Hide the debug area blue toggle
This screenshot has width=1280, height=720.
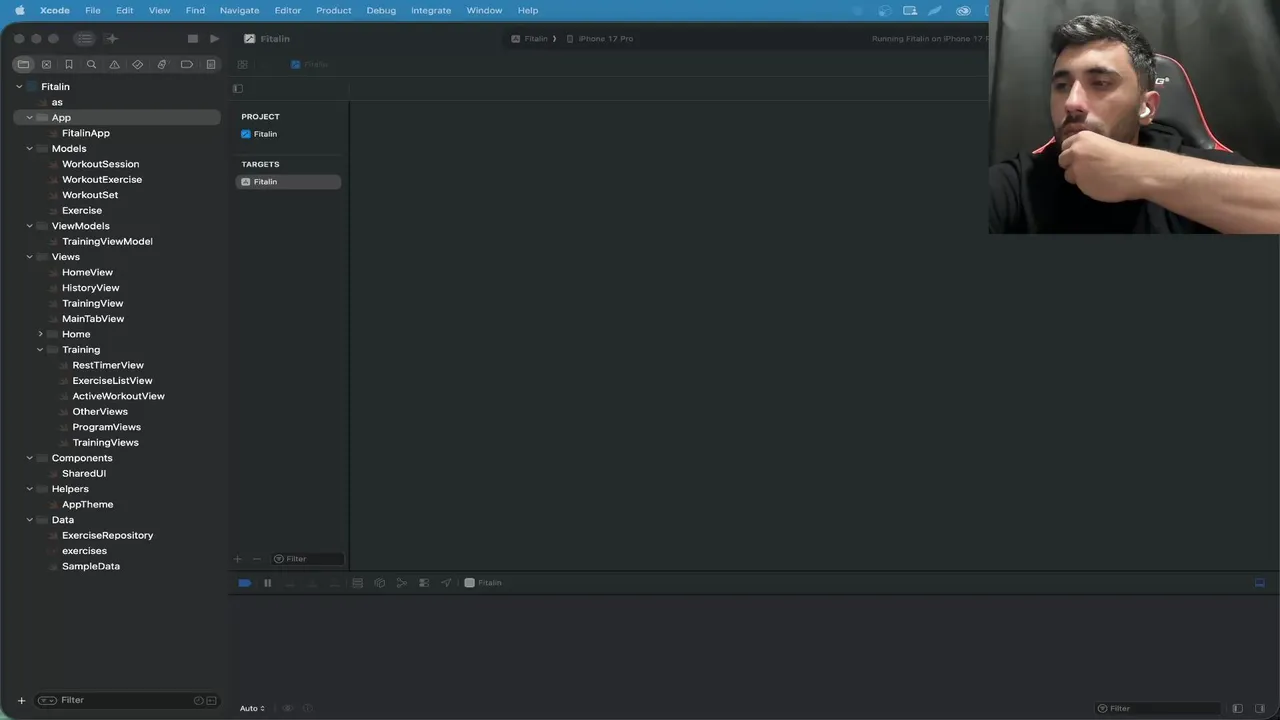pyautogui.click(x=1260, y=583)
